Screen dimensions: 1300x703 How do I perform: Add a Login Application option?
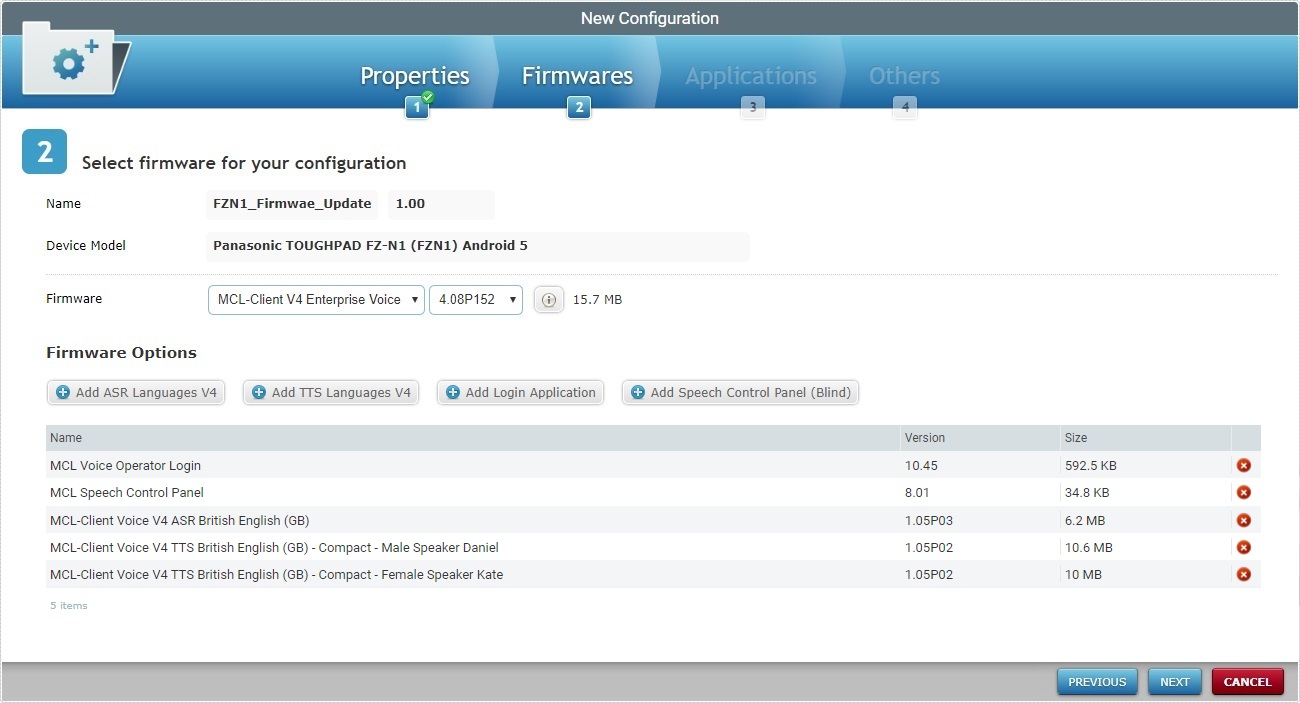520,392
